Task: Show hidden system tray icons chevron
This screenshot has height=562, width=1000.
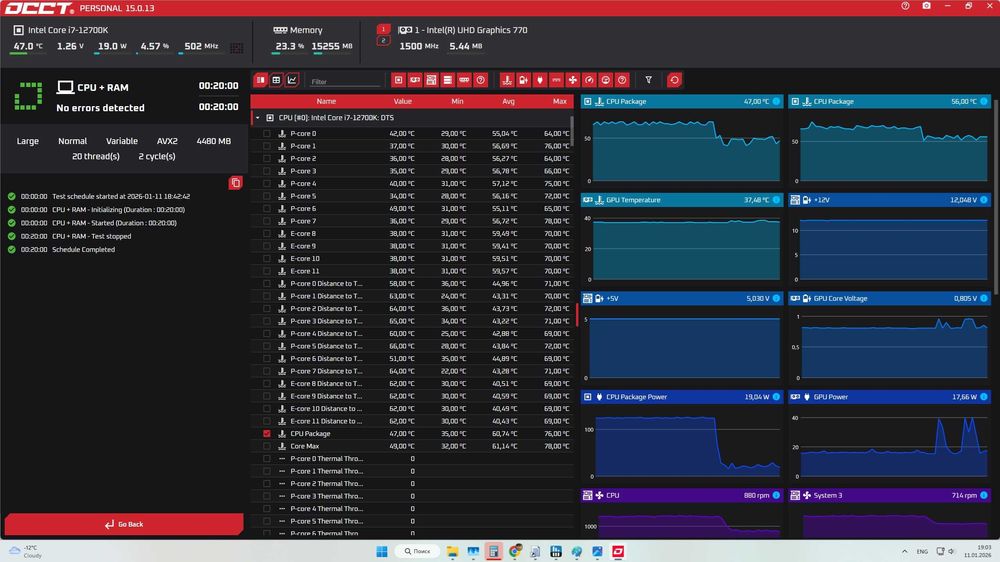Action: point(904,551)
